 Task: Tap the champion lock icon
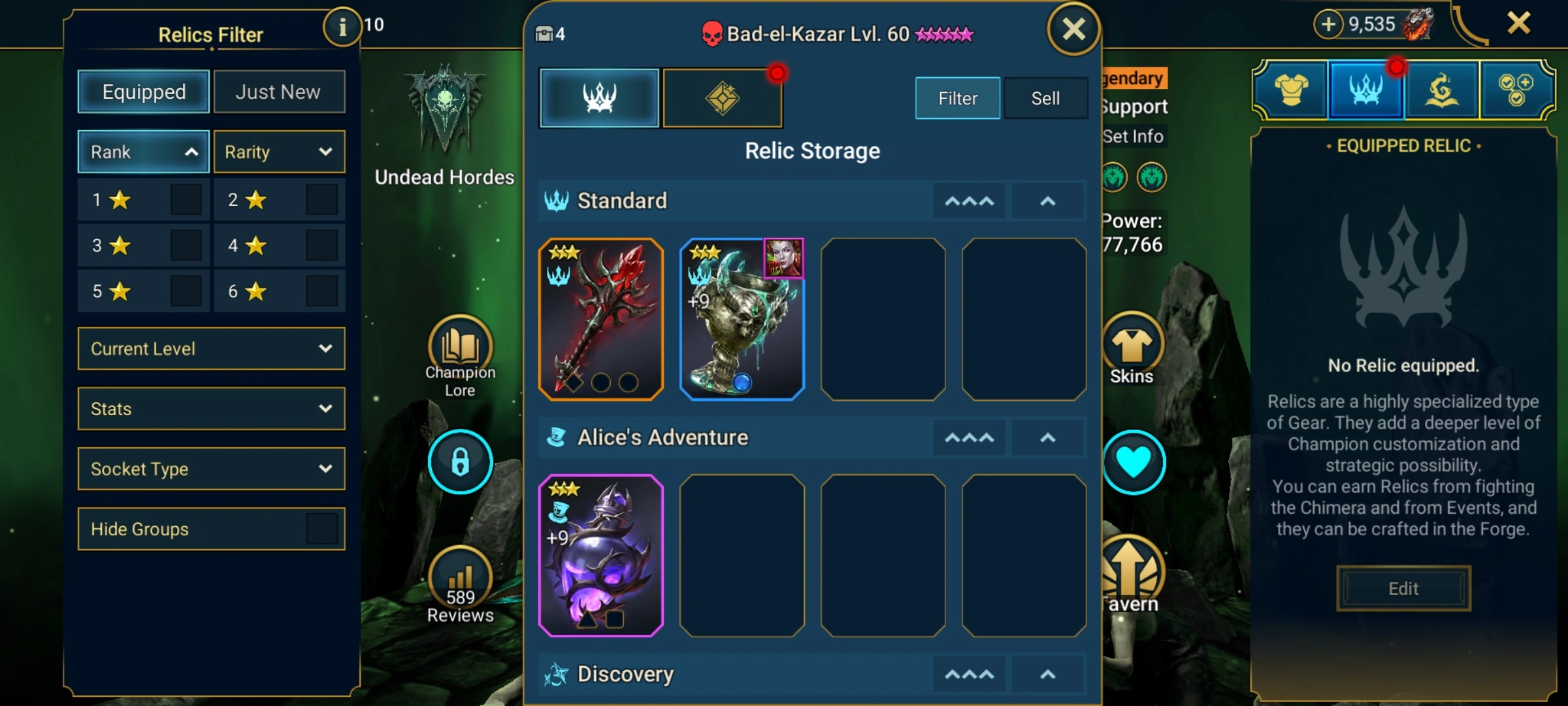click(x=461, y=462)
